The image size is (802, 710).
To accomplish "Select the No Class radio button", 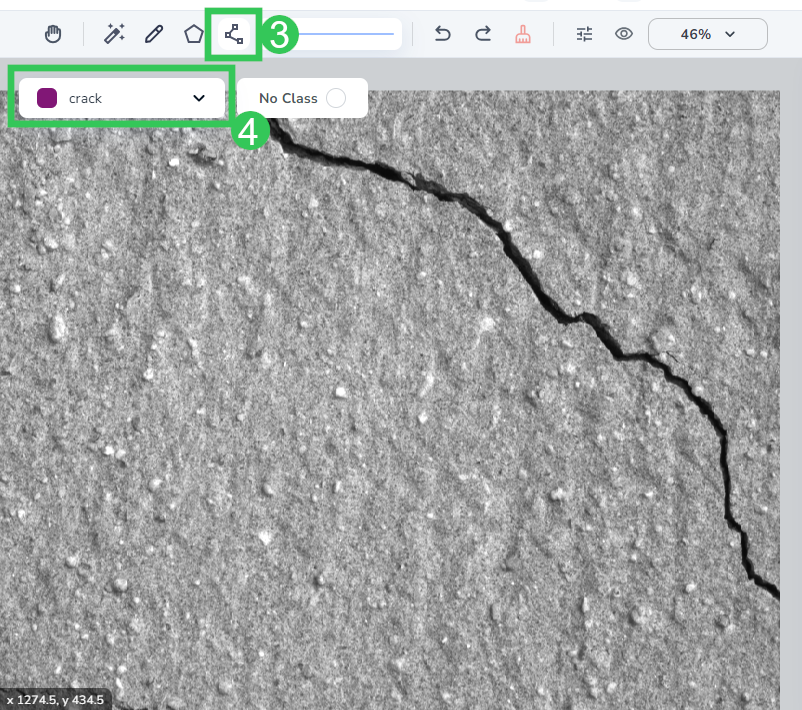I will coord(337,97).
